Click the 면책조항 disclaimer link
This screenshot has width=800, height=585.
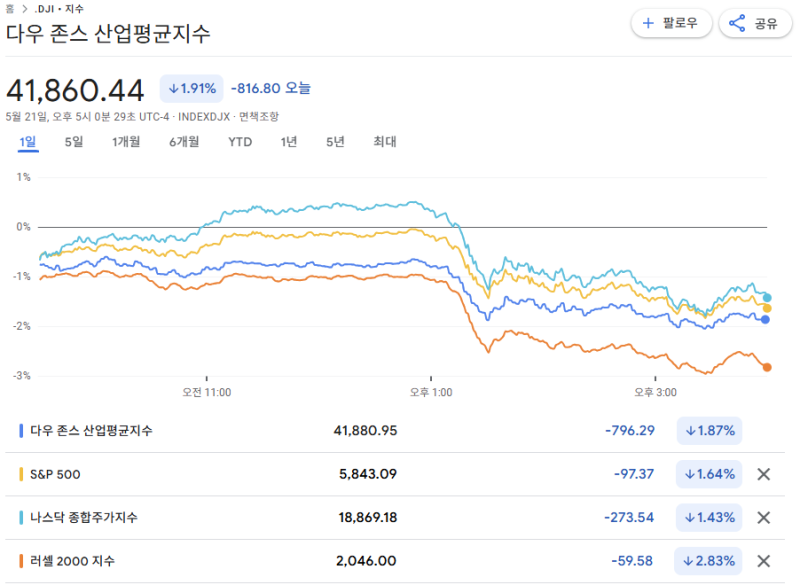click(259, 117)
